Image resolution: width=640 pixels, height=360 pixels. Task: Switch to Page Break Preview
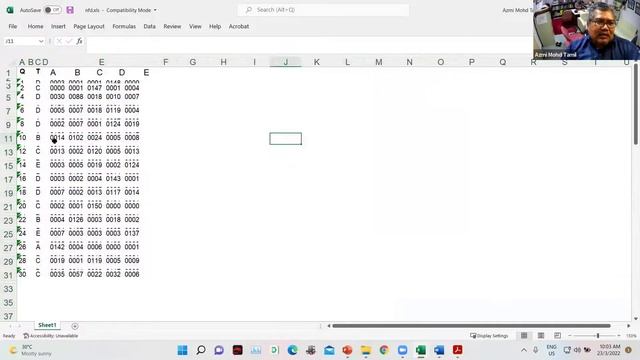(558, 336)
